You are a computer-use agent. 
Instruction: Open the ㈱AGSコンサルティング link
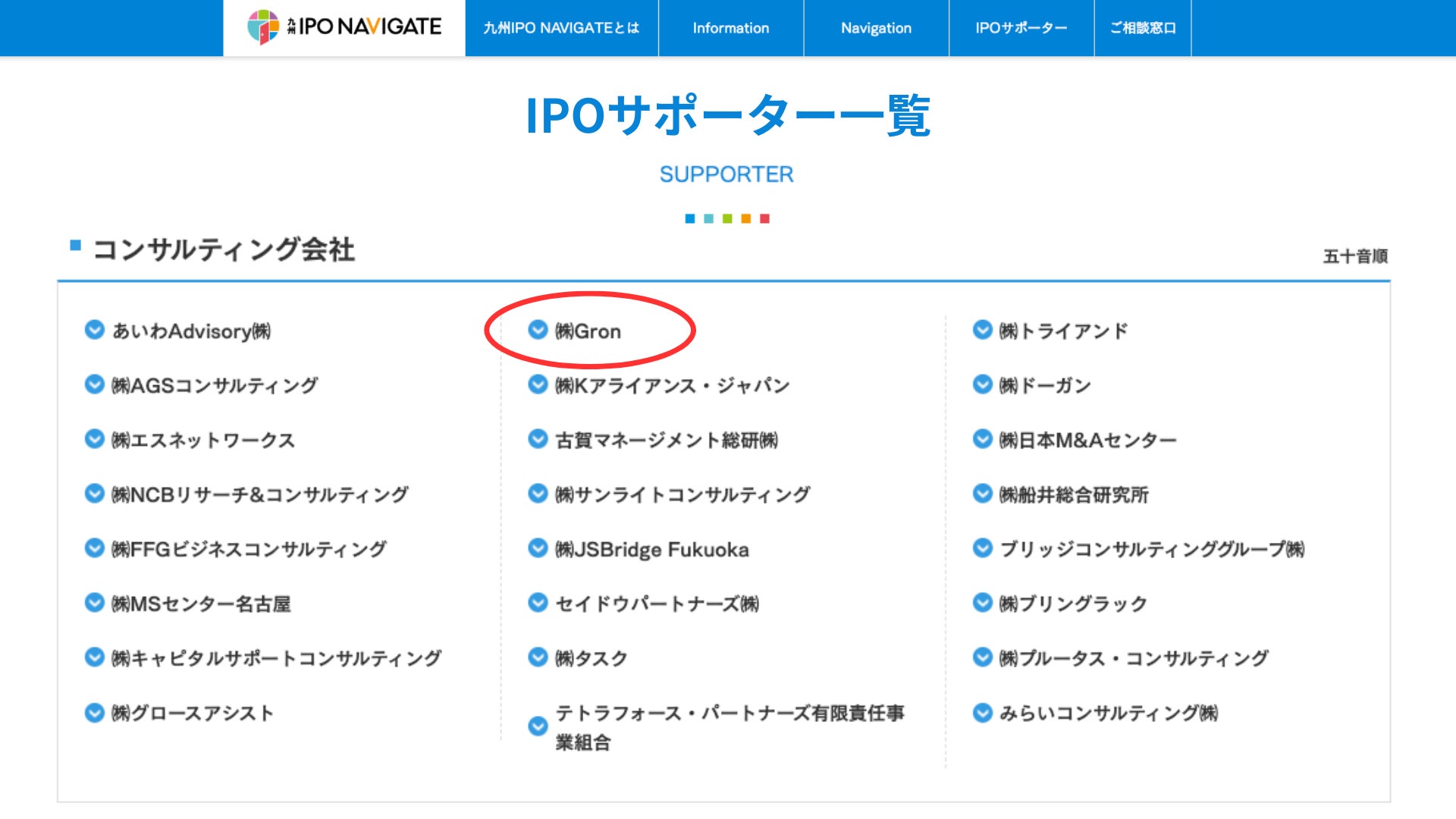point(215,385)
